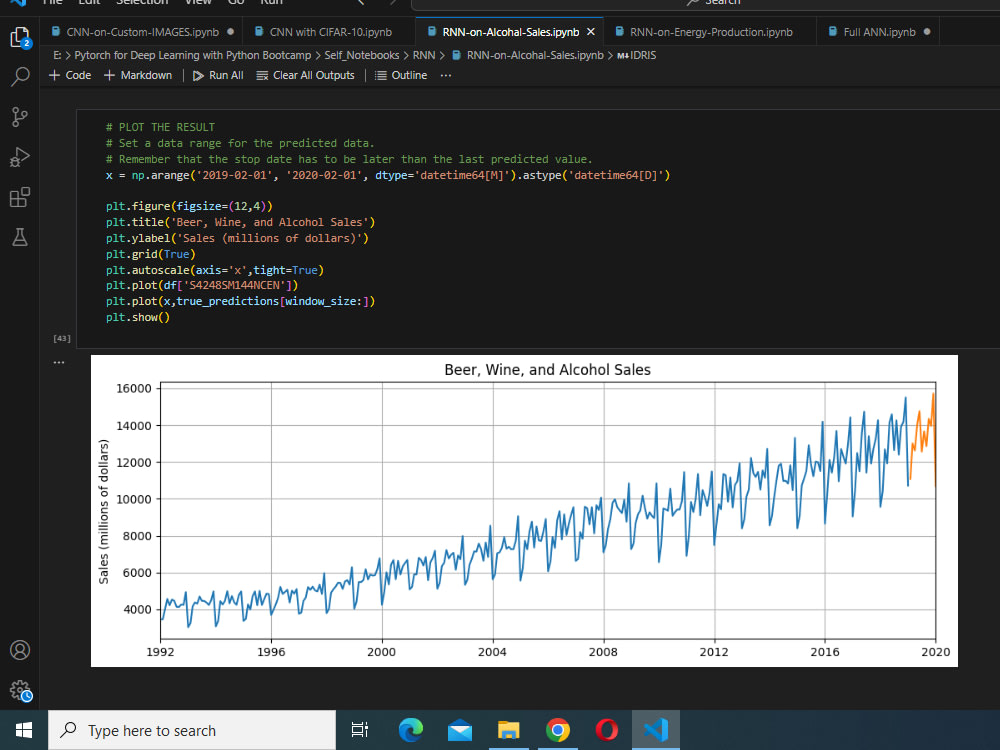The height and width of the screenshot is (750, 1000).
Task: Click Clear All Outputs
Action: point(305,75)
